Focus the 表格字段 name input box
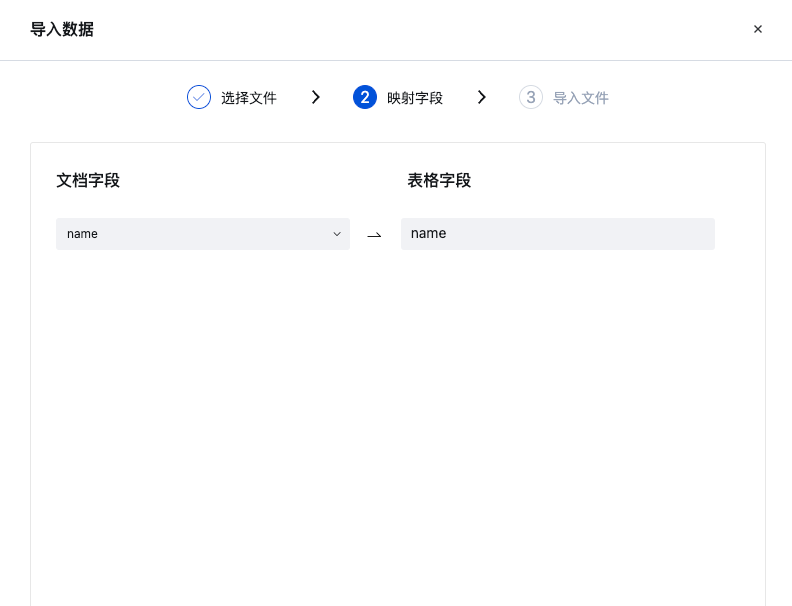Image resolution: width=792 pixels, height=606 pixels. click(x=557, y=234)
